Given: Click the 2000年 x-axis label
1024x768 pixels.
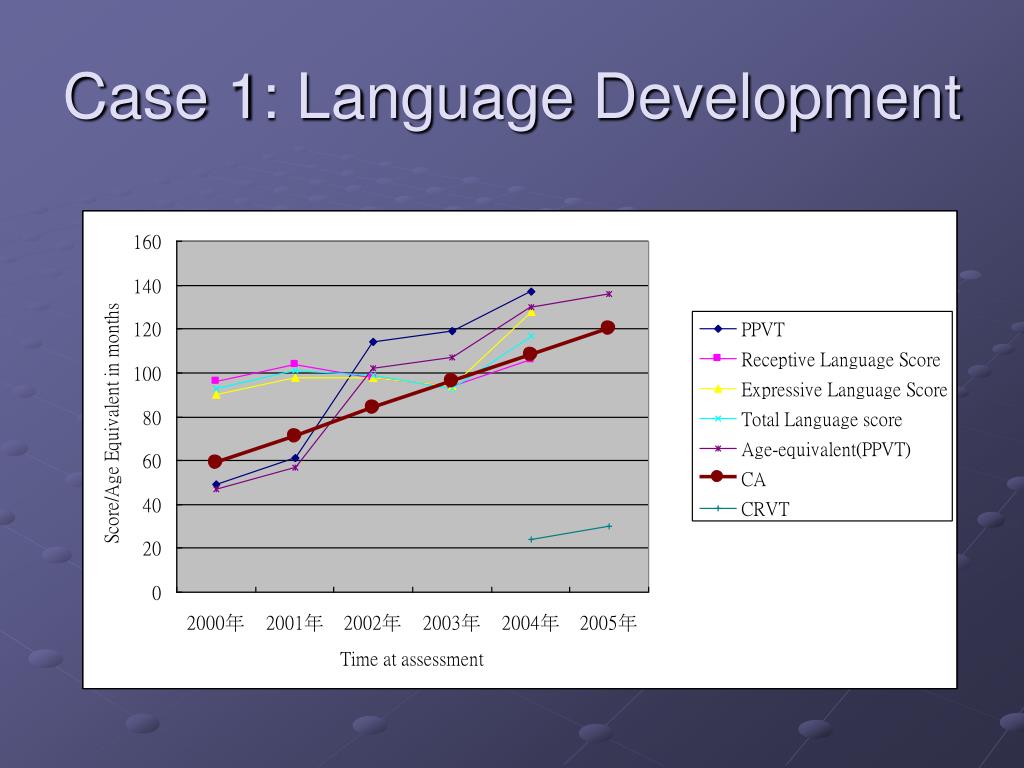Looking at the screenshot, I should coord(216,622).
